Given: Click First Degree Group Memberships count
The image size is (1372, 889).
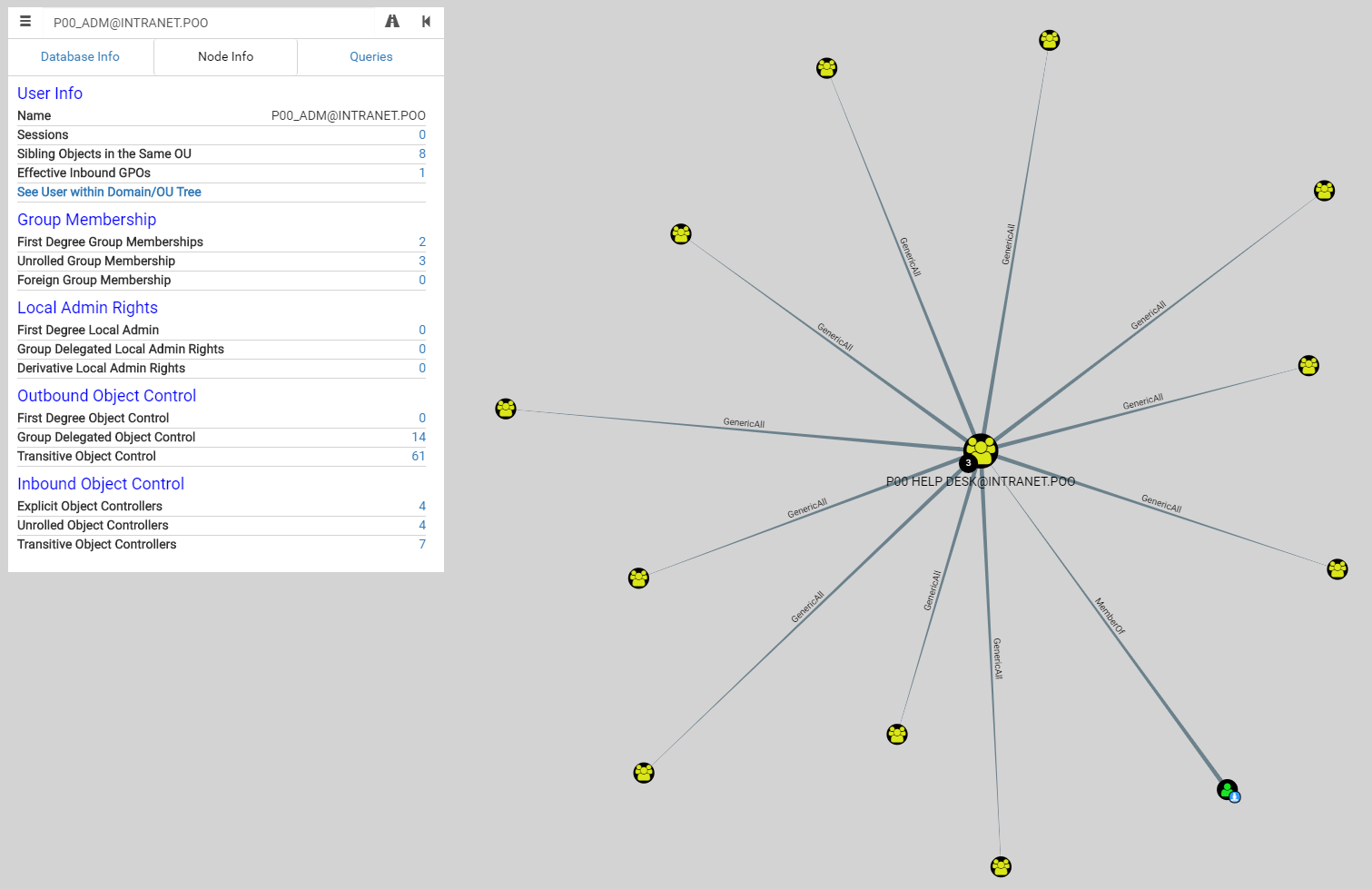Looking at the screenshot, I should click(x=421, y=242).
